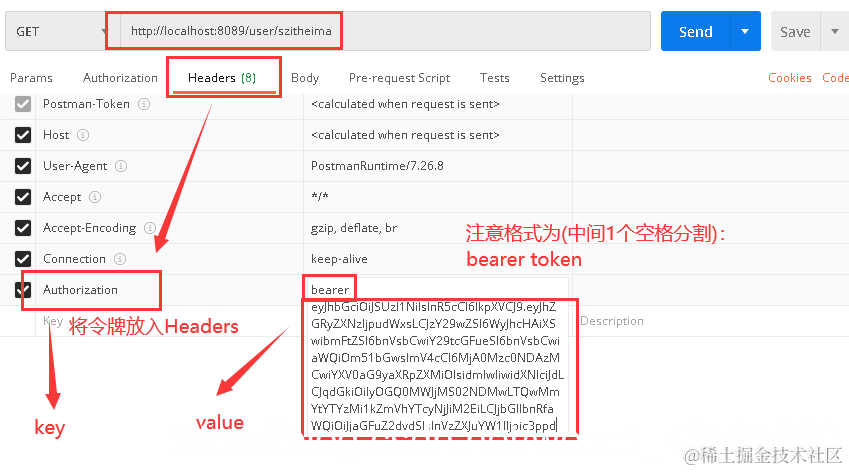Show info icon beside Host
849x472 pixels.
83,135
